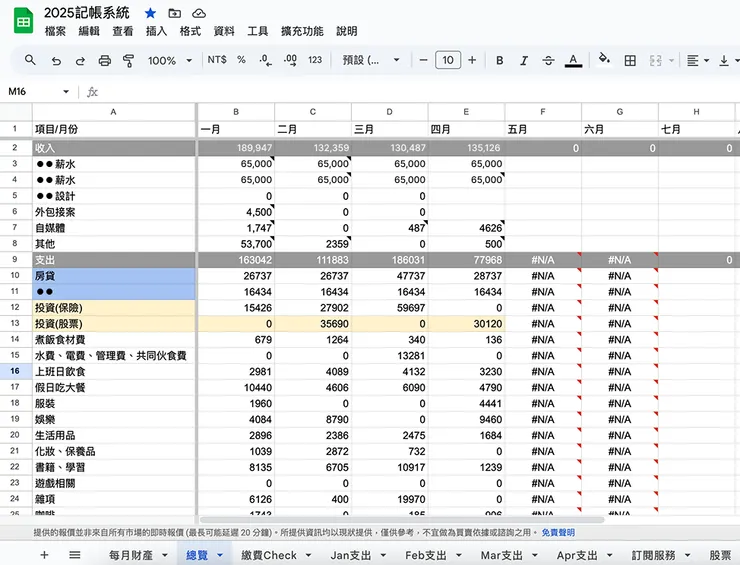The height and width of the screenshot is (565, 740).
Task: Switch to the Apr支出 sheet tab
Action: [x=577, y=555]
